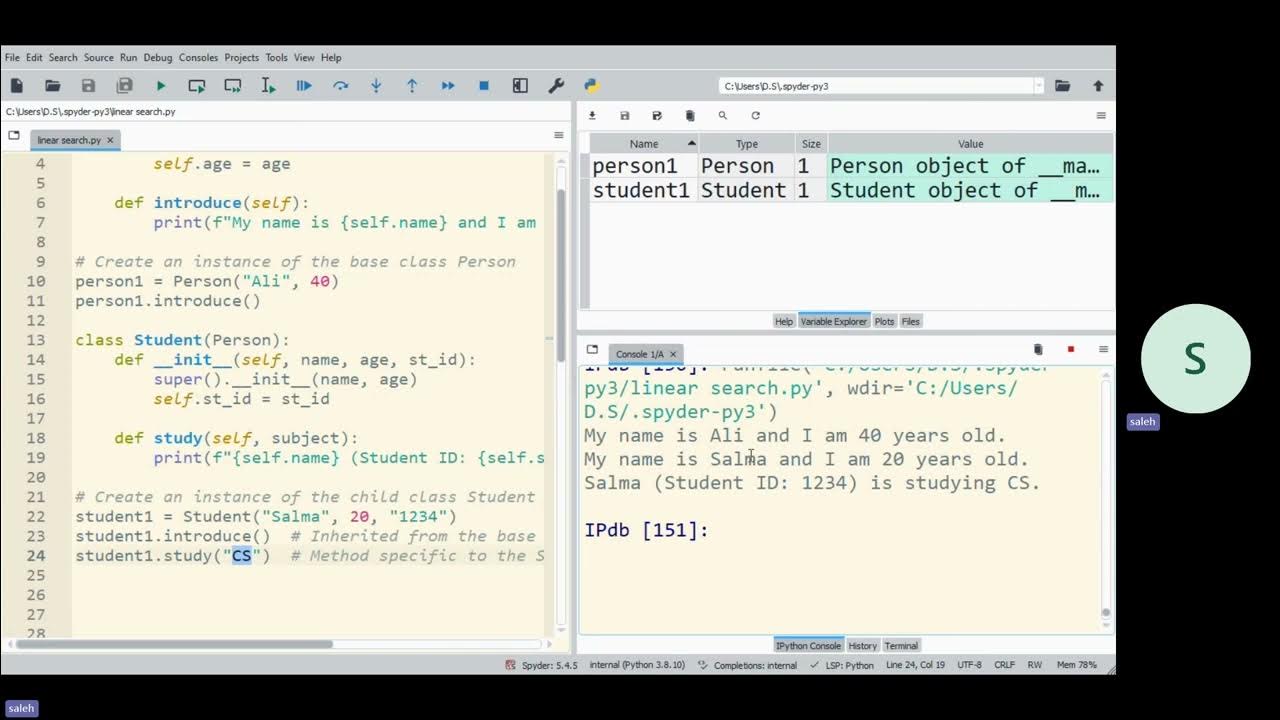Screen dimensions: 1280x720
Task: Open the Projects menu
Action: 242,57
